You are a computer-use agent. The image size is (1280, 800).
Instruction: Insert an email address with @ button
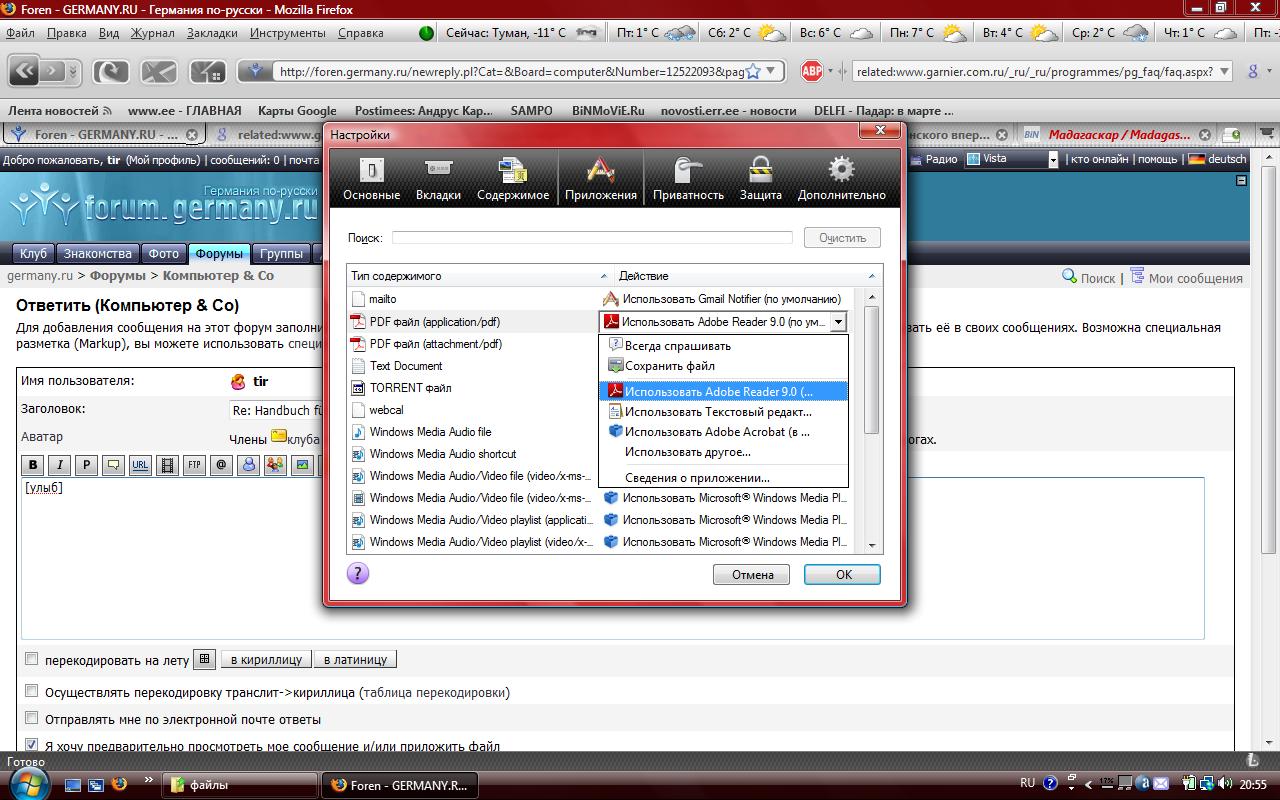pyautogui.click(x=222, y=465)
